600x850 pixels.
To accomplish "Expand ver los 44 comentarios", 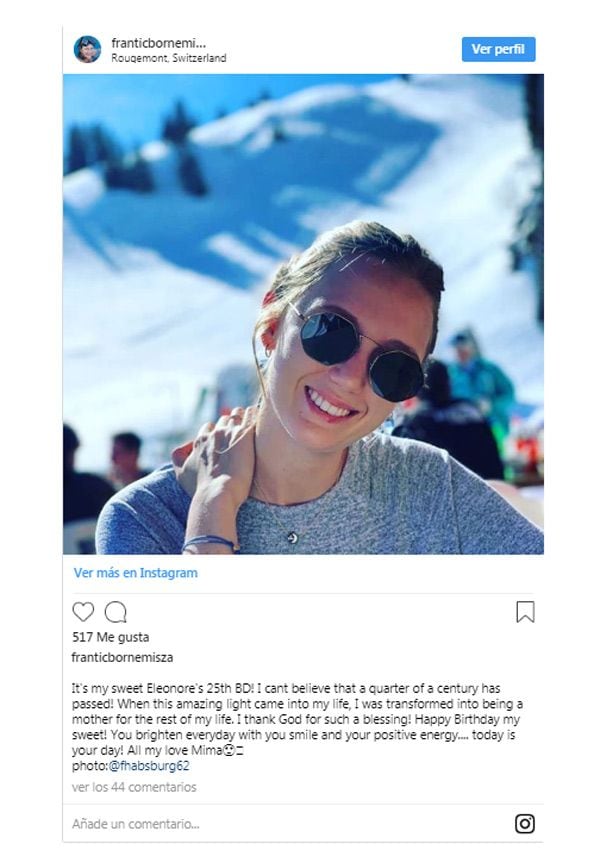I will pyautogui.click(x=134, y=787).
